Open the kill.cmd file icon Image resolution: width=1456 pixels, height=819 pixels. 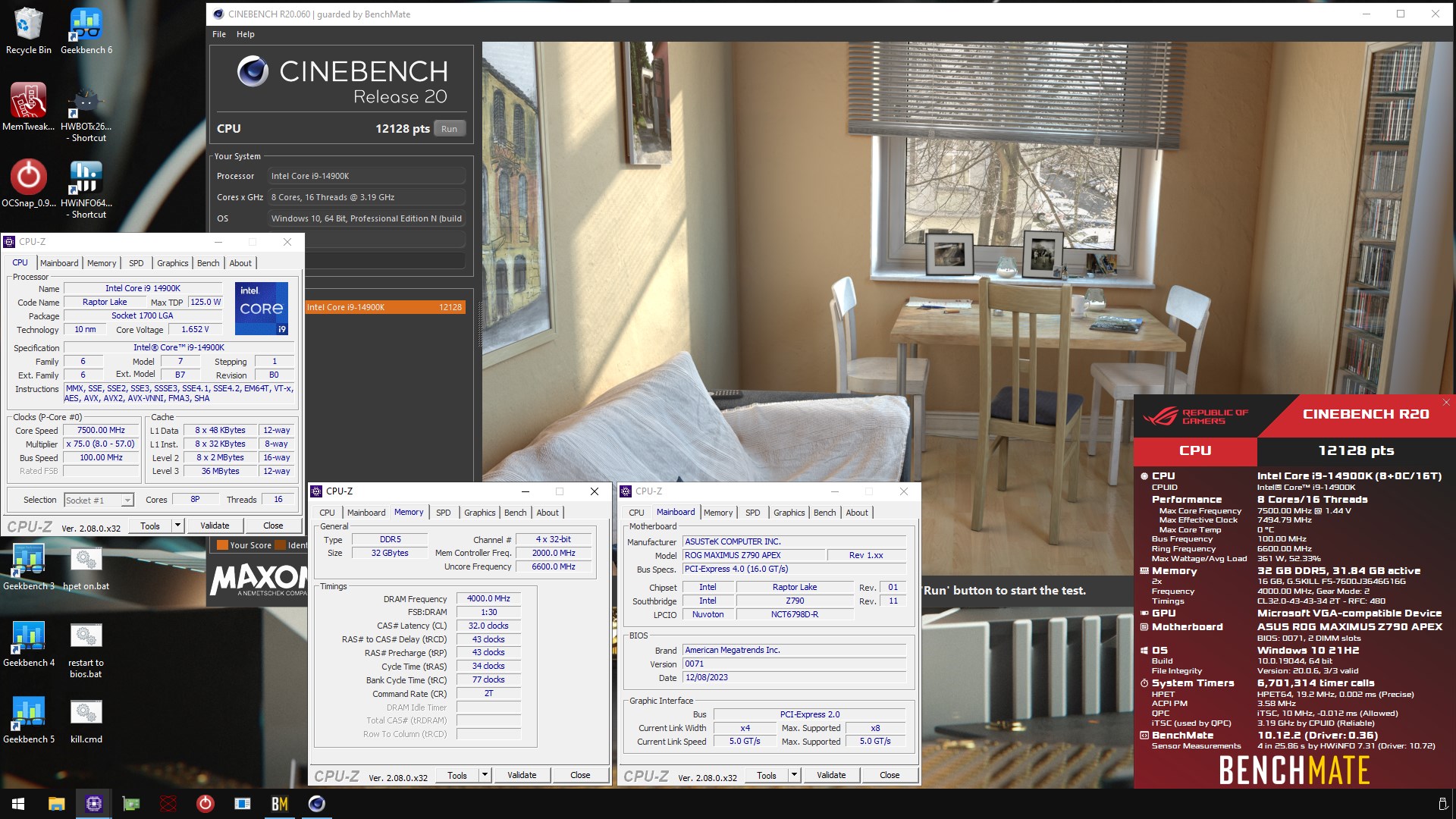[86, 720]
